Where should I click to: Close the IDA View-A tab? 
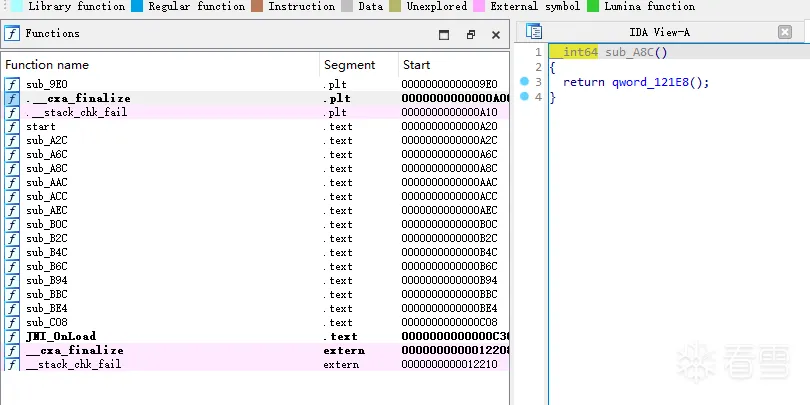coord(785,32)
